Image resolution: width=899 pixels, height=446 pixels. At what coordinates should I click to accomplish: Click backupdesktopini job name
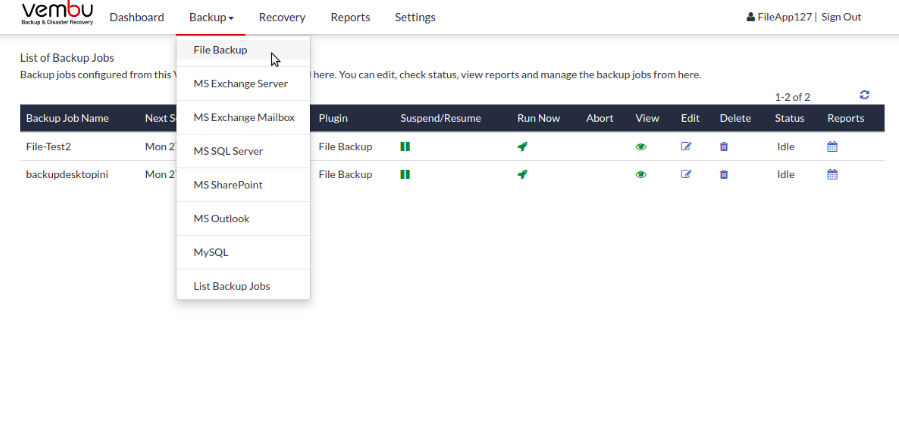pyautogui.click(x=67, y=174)
